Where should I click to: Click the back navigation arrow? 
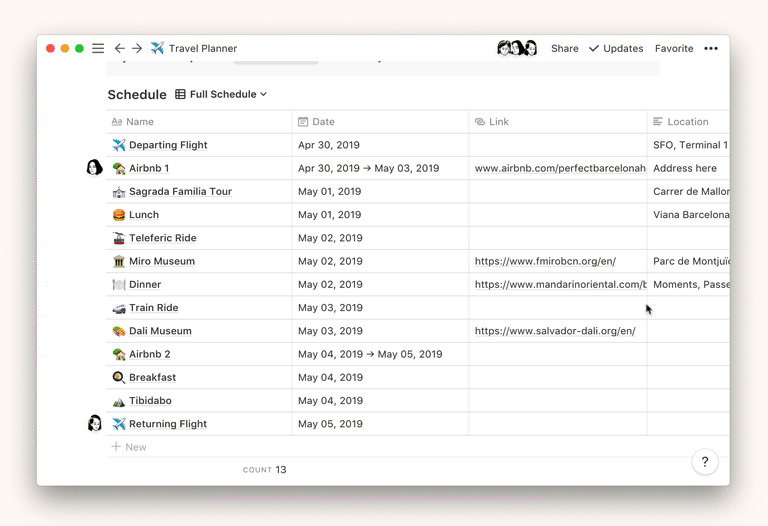pos(119,48)
